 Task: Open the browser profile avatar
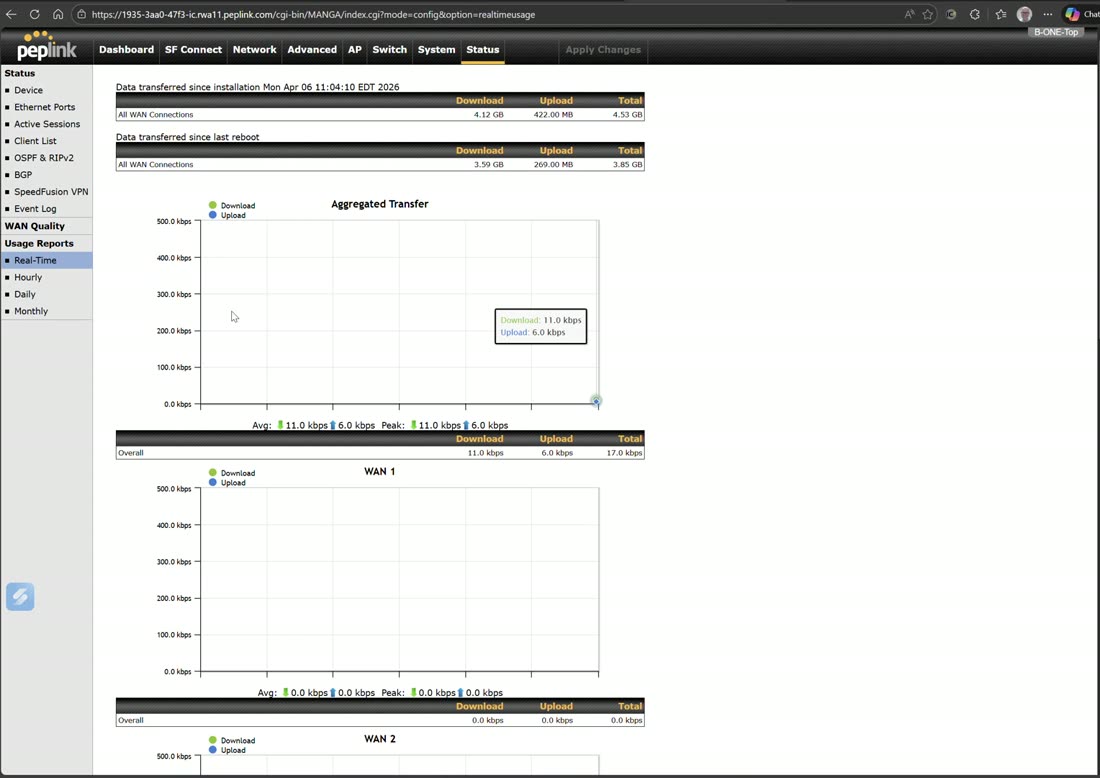click(1024, 14)
